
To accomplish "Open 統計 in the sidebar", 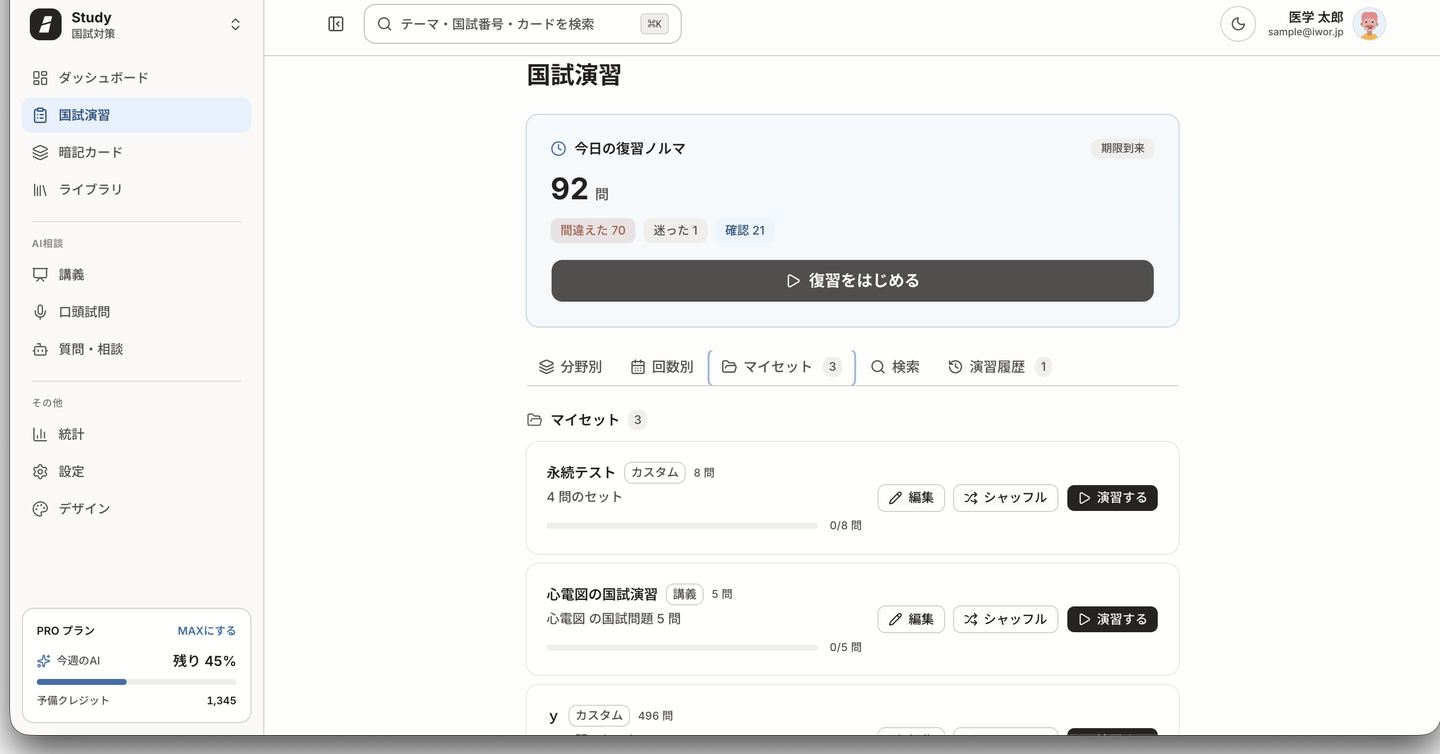I will click(137, 434).
